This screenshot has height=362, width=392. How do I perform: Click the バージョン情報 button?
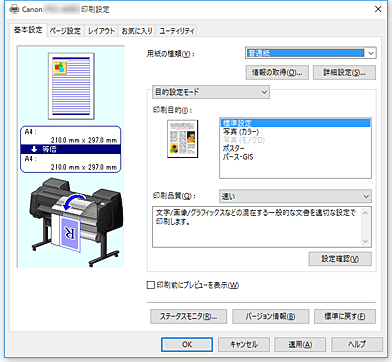(270, 316)
